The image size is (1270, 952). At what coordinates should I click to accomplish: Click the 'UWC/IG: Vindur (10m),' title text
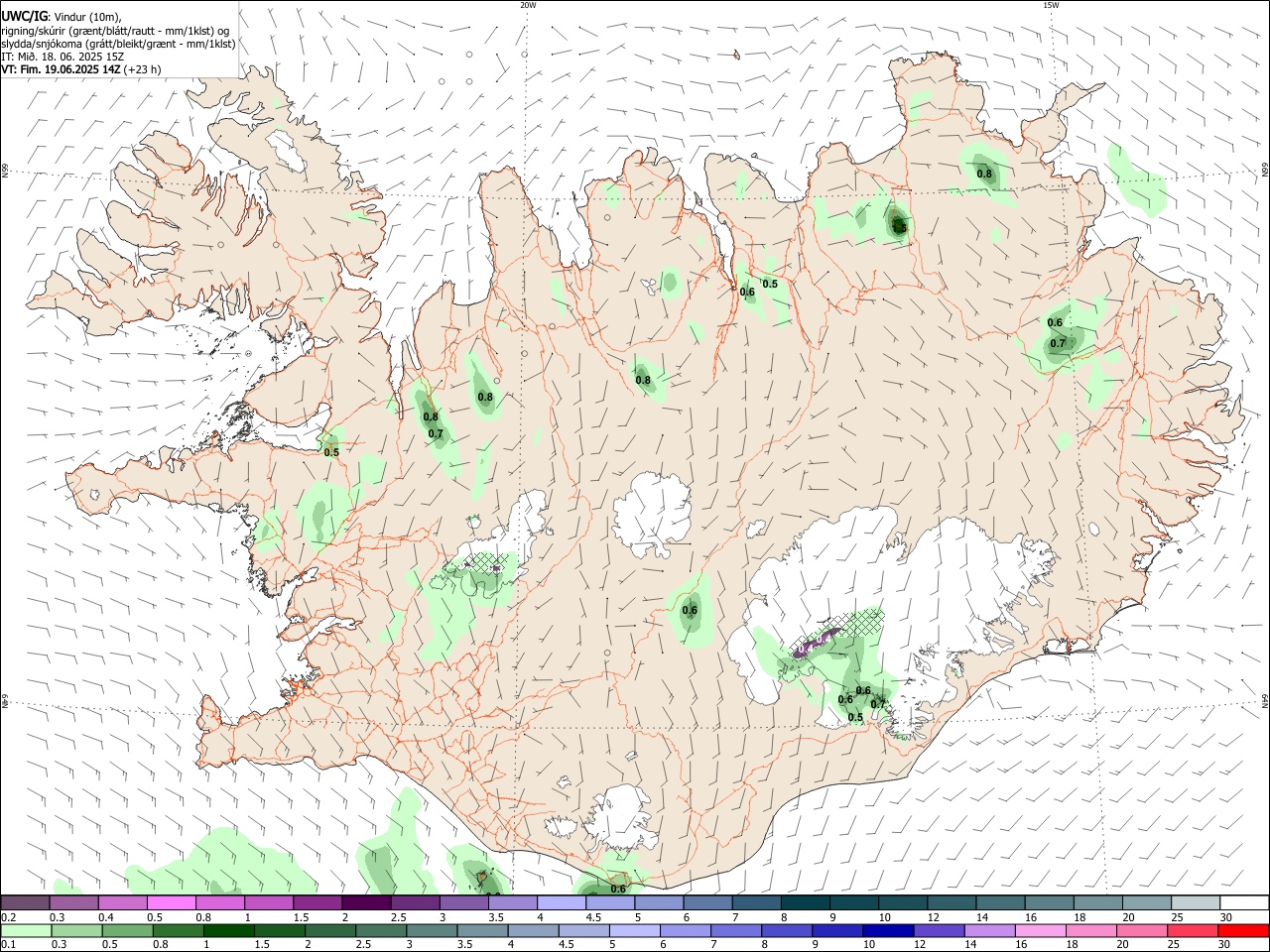click(62, 17)
